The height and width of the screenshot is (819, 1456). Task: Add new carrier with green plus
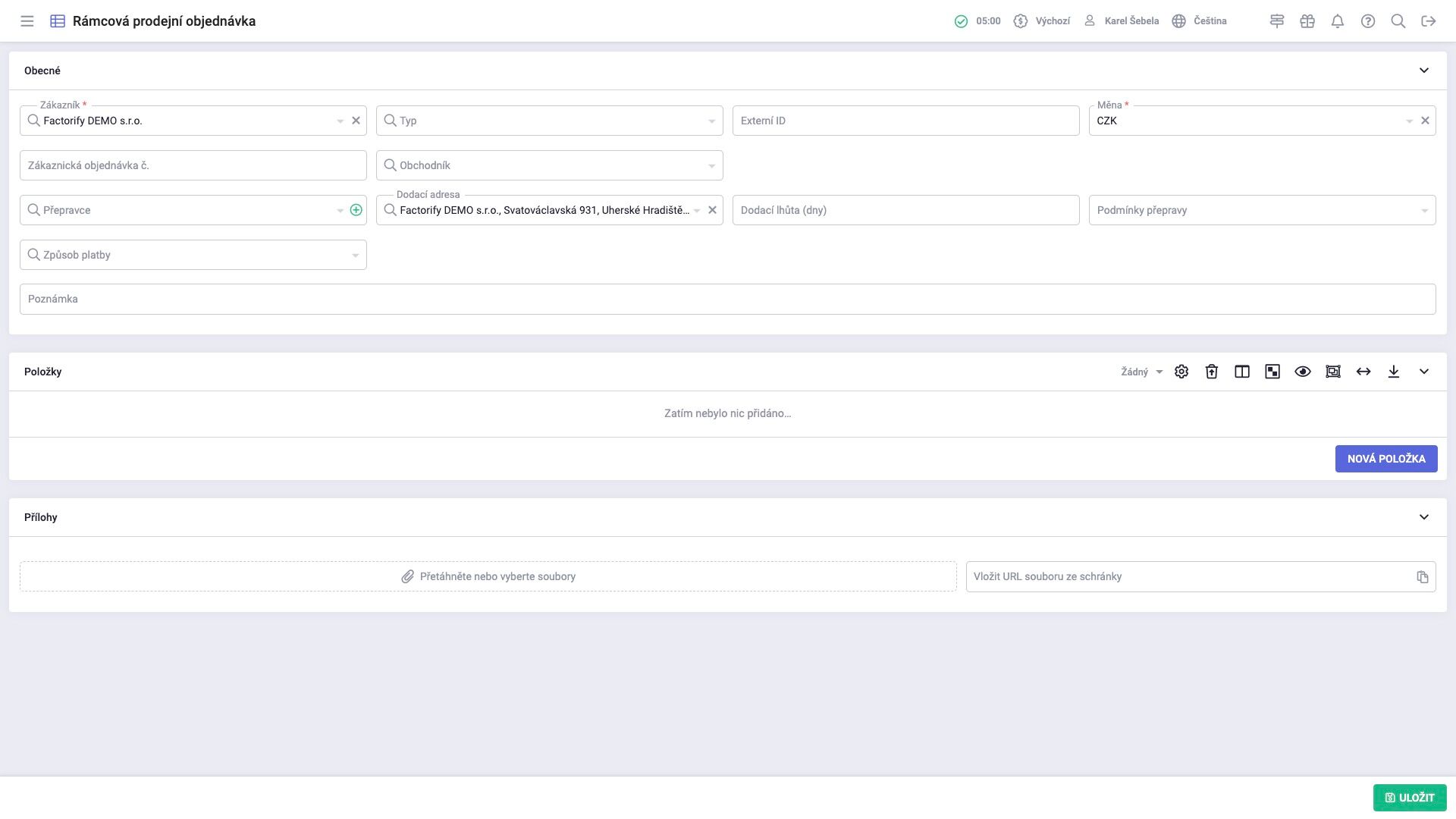[x=356, y=210]
